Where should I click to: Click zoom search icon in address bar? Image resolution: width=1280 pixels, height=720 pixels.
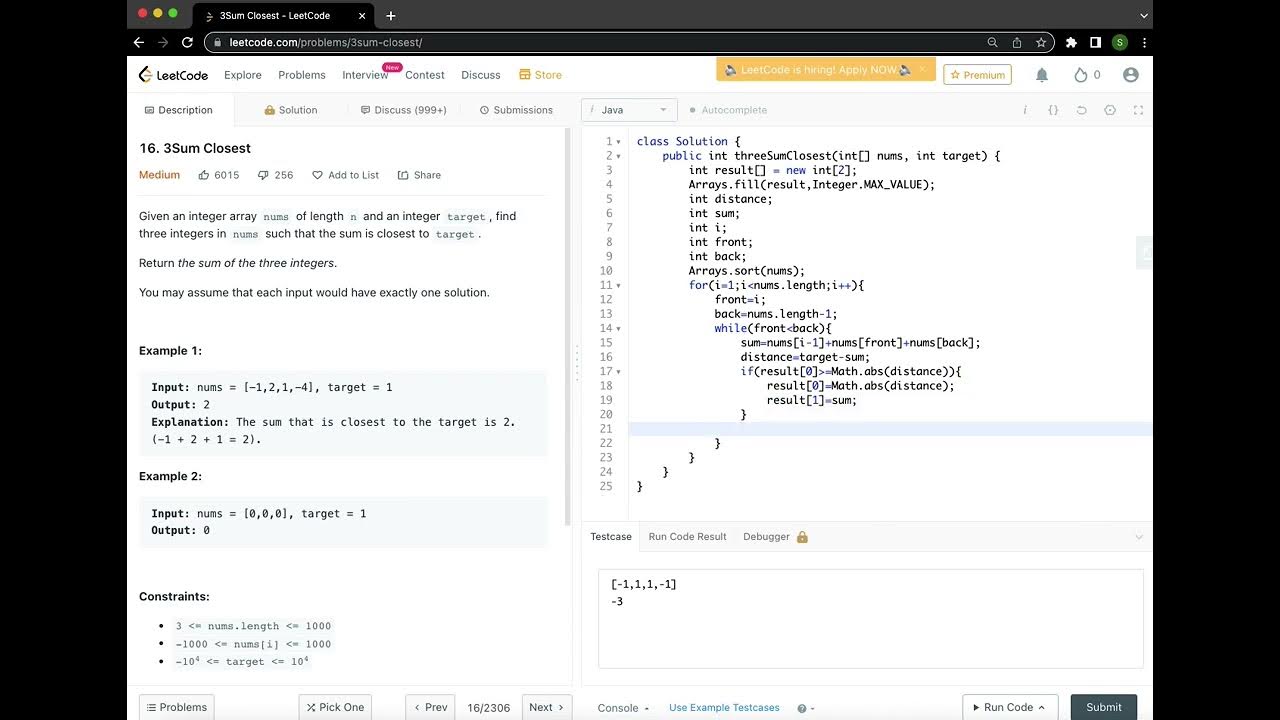992,43
